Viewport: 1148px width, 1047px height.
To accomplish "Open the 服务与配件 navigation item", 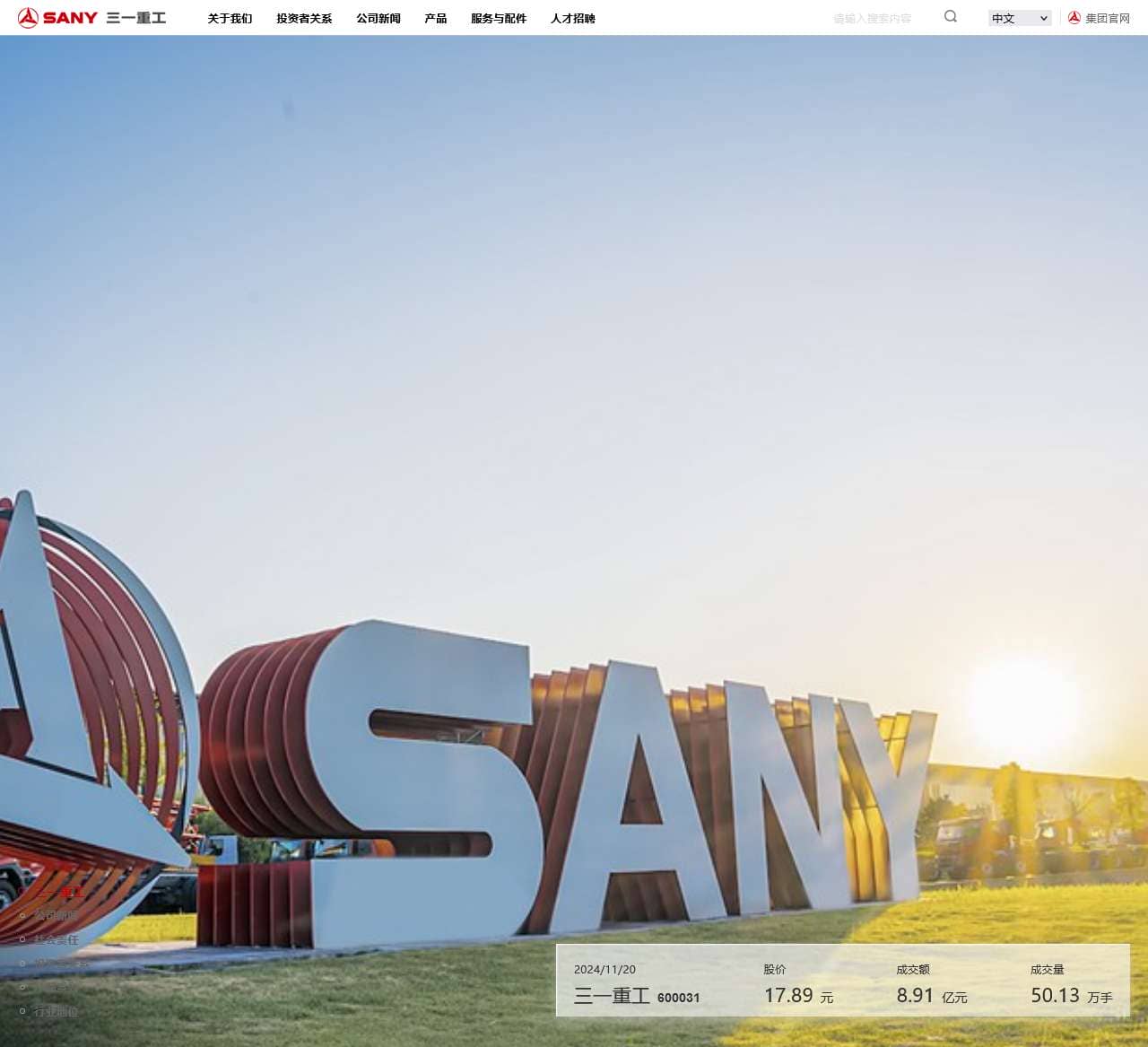I will coord(499,19).
